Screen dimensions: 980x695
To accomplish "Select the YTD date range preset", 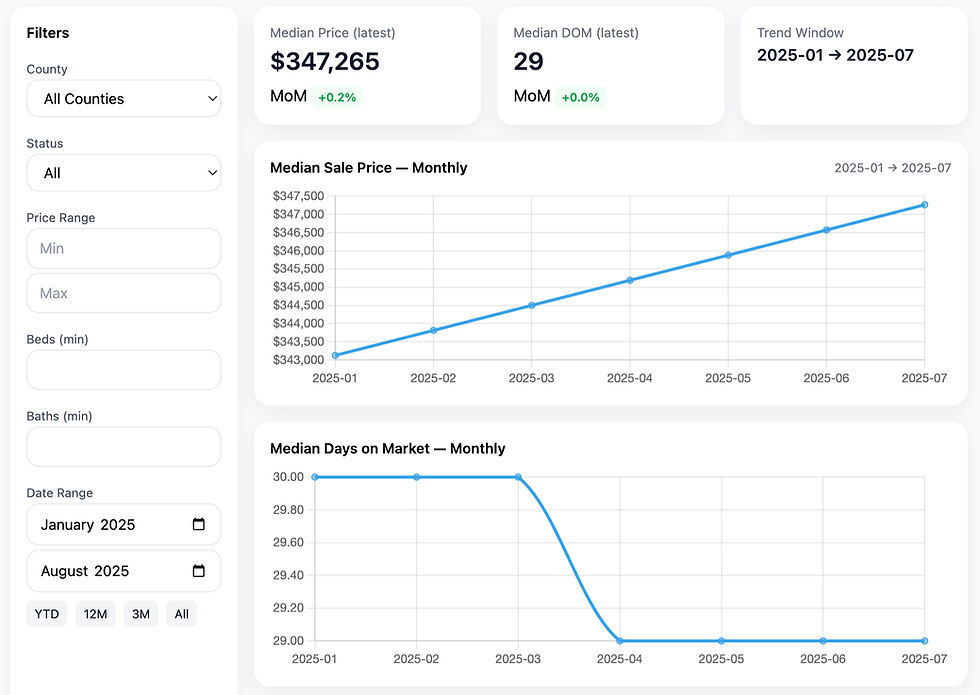I will (46, 614).
